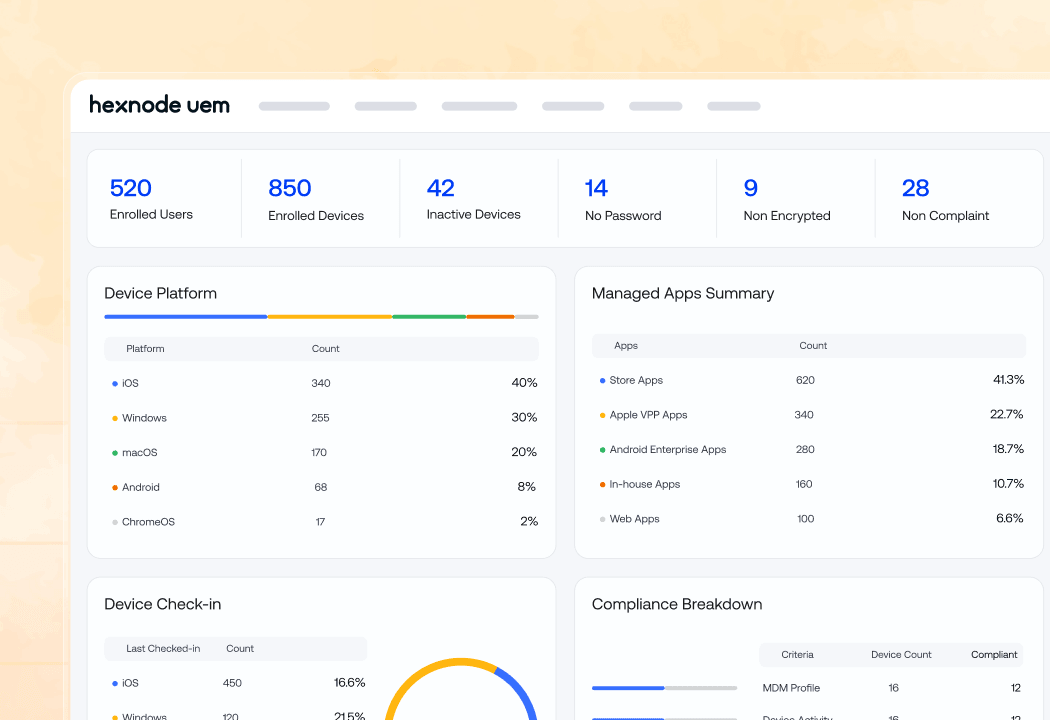Click the MDM Profile progress bar
Screen dimensions: 1050x720
(664, 688)
